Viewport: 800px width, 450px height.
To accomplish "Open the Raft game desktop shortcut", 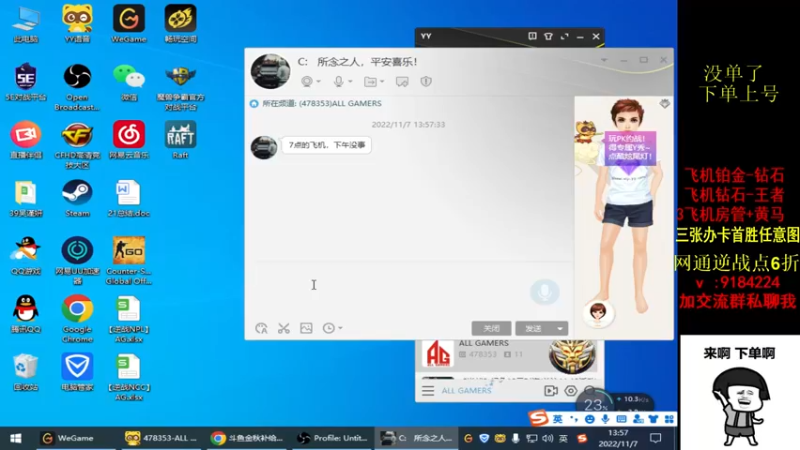I will 180,140.
